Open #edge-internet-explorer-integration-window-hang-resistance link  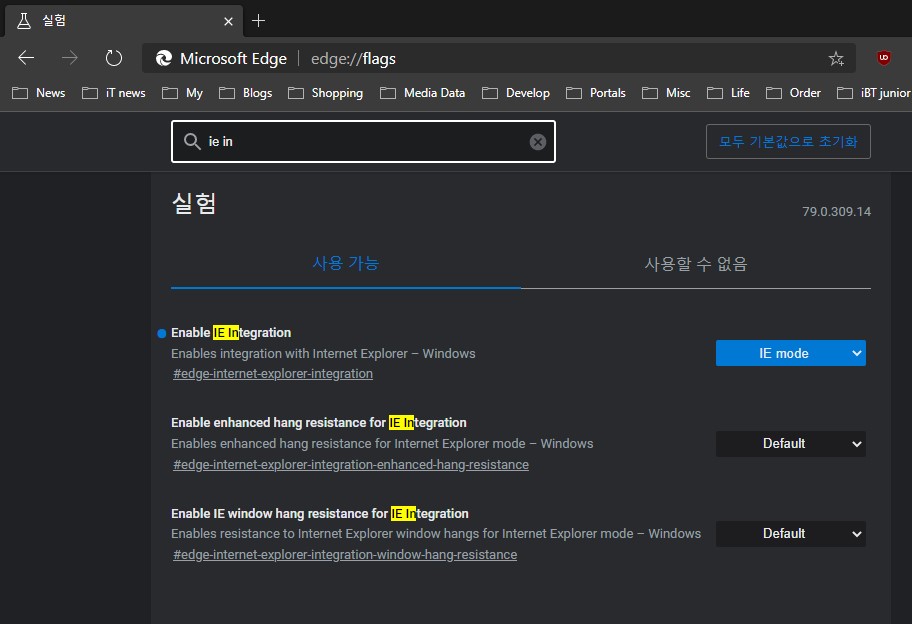(x=345, y=555)
